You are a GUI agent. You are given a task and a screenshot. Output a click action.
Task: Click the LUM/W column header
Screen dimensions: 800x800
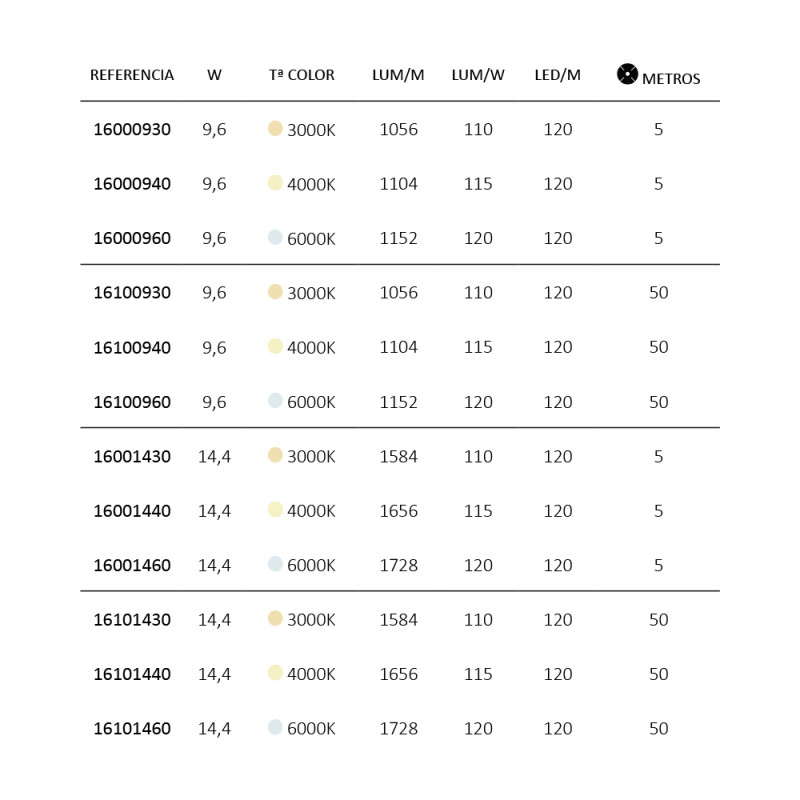478,75
